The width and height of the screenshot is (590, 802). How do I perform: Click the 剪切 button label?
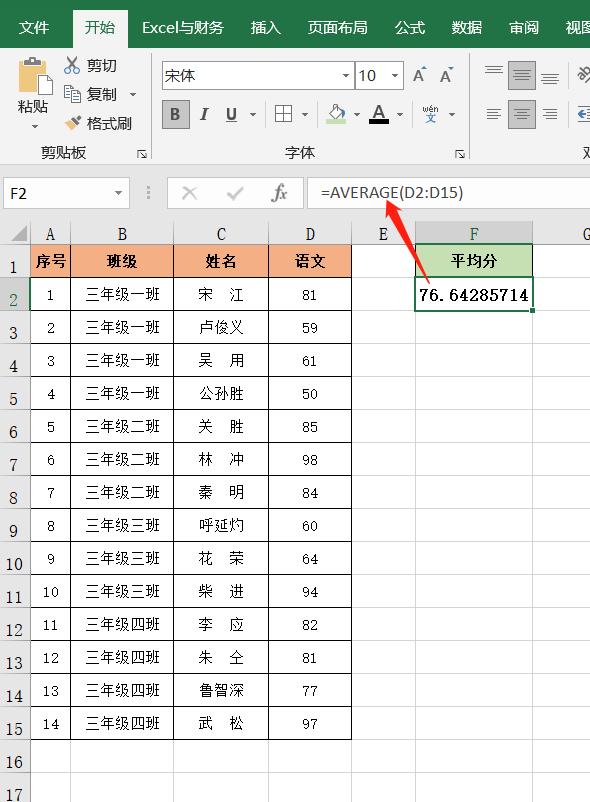(101, 65)
